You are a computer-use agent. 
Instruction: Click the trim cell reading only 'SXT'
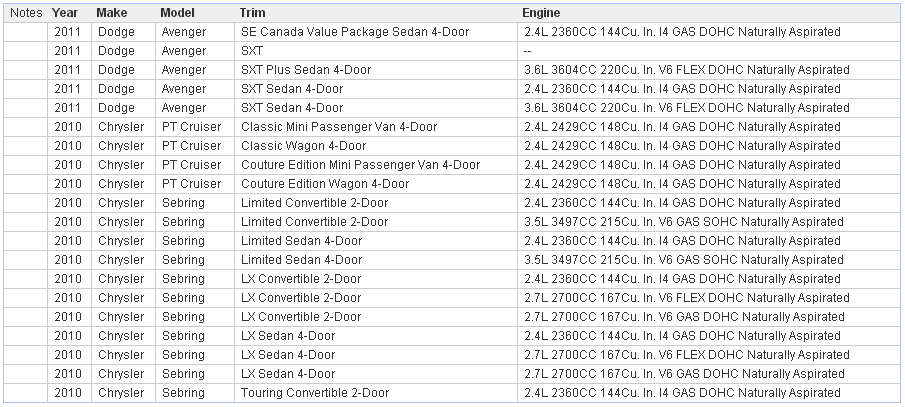click(x=252, y=51)
